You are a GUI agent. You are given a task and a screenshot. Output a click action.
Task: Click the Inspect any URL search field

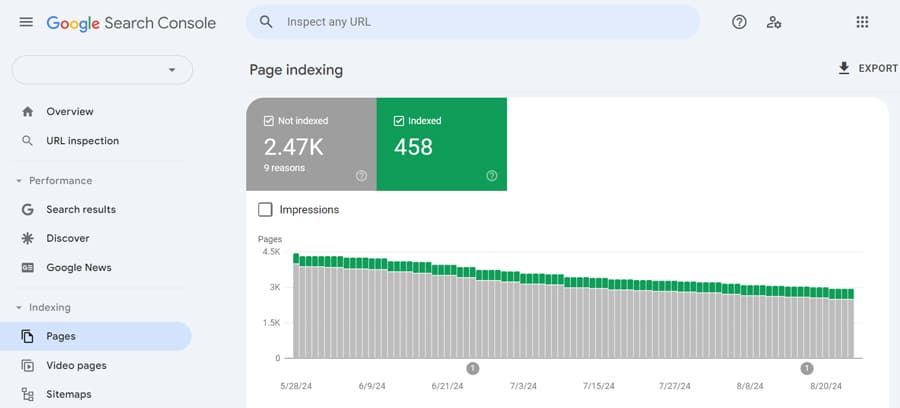click(x=473, y=22)
